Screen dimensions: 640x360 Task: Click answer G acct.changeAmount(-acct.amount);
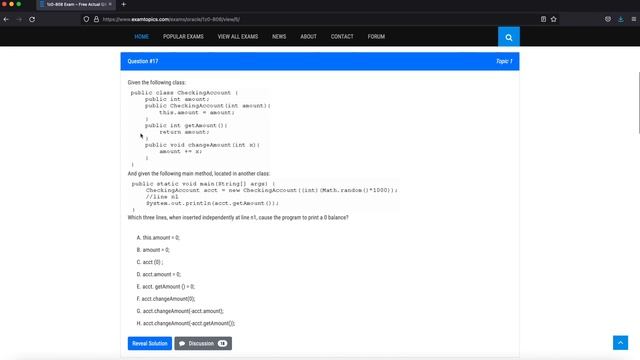pos(180,311)
